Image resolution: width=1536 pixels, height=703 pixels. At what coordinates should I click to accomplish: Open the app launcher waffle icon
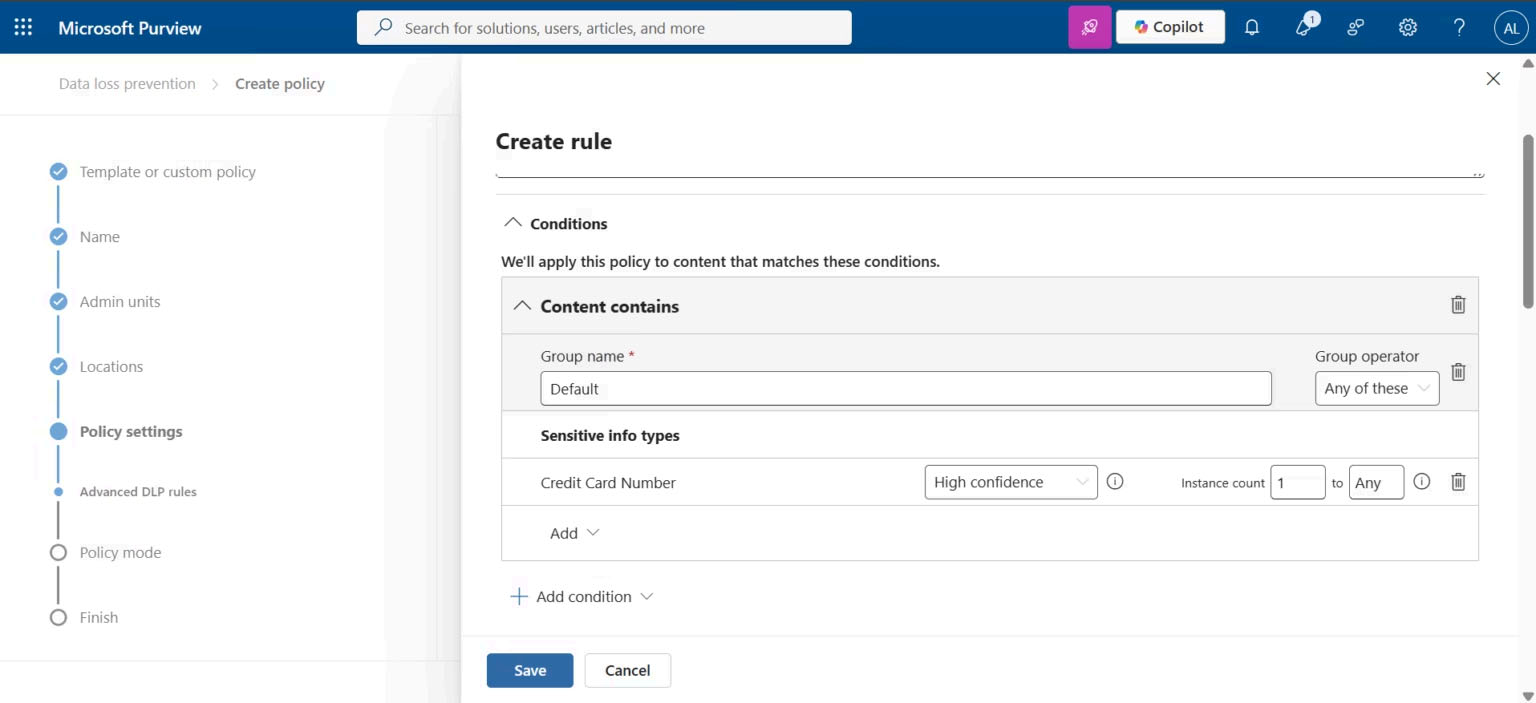coord(23,27)
